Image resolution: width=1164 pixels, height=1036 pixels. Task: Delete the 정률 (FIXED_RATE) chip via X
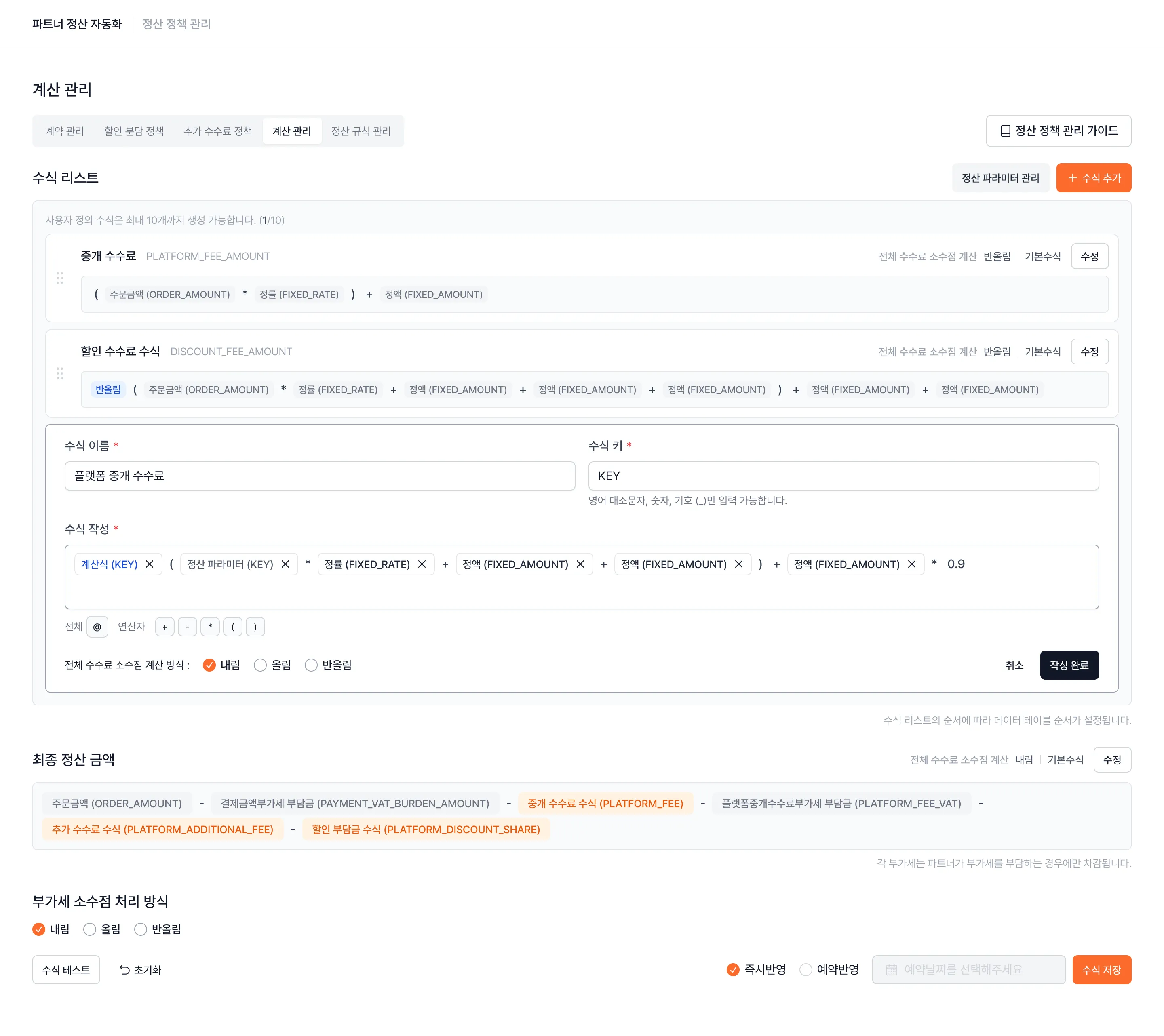(x=422, y=564)
